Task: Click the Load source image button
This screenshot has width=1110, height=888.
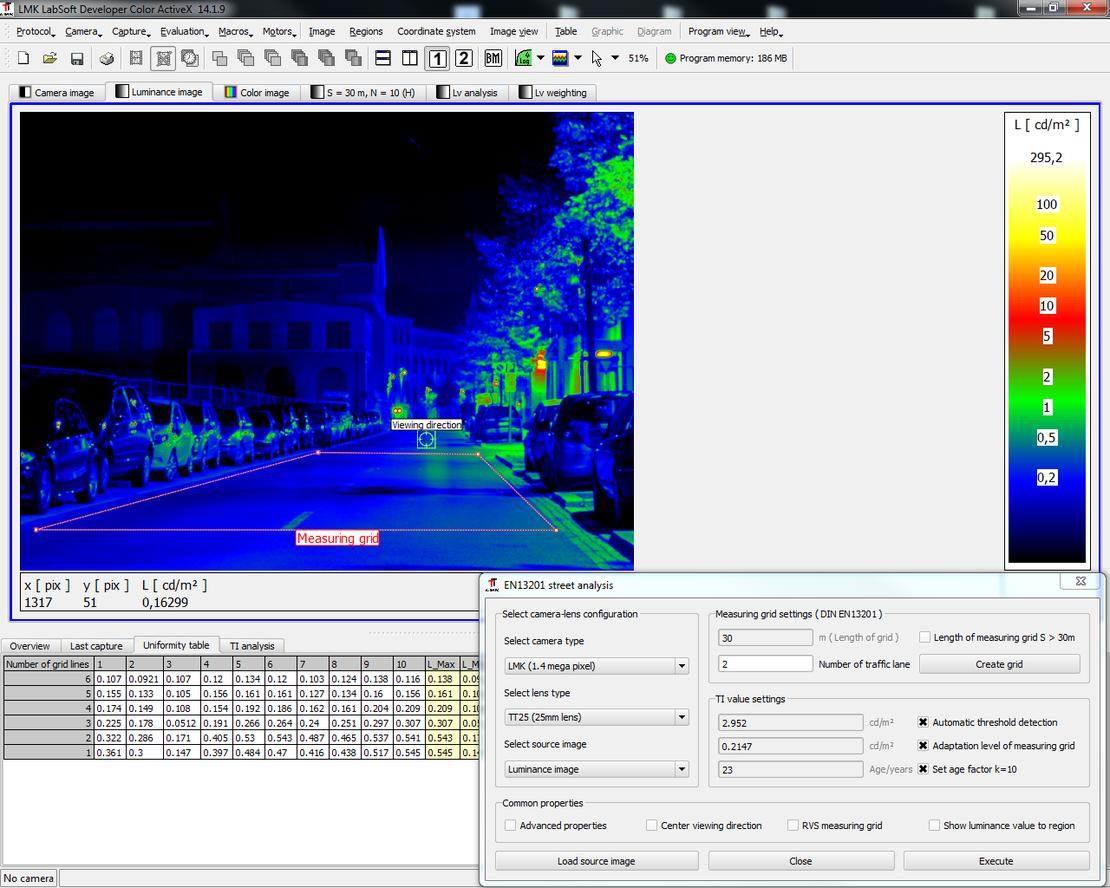Action: [x=596, y=861]
